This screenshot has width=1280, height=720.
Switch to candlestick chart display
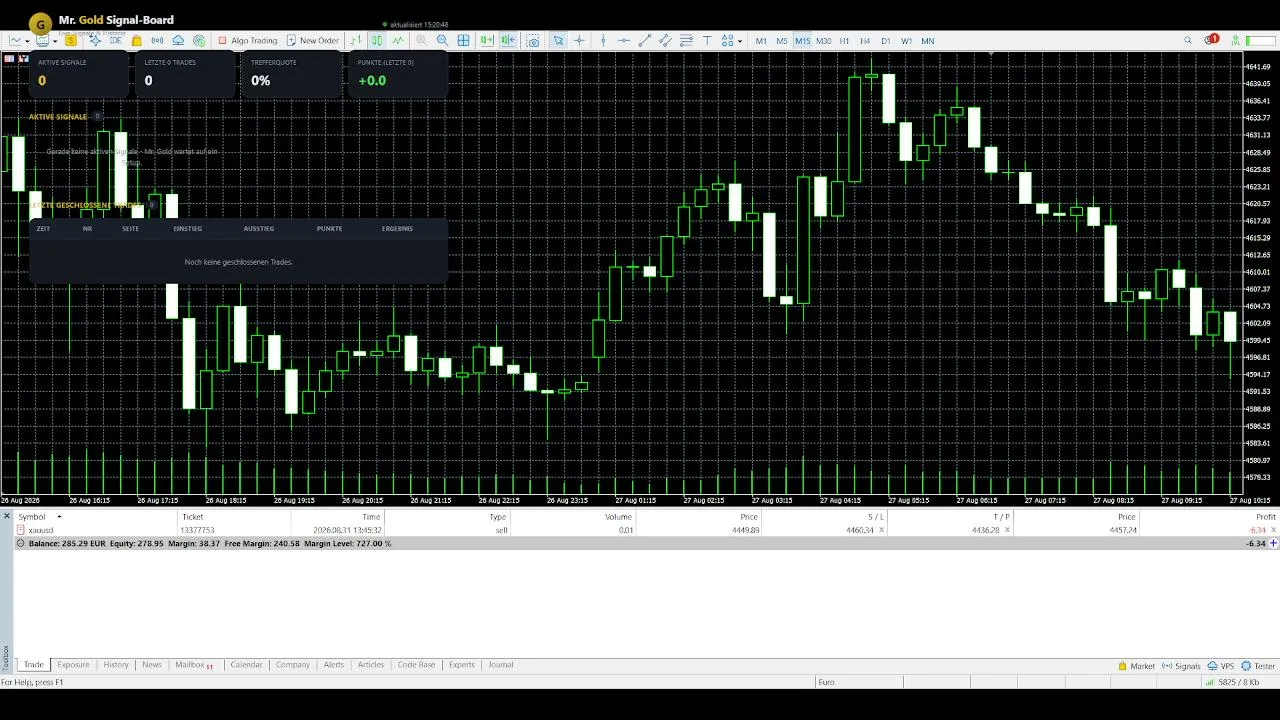tap(377, 40)
